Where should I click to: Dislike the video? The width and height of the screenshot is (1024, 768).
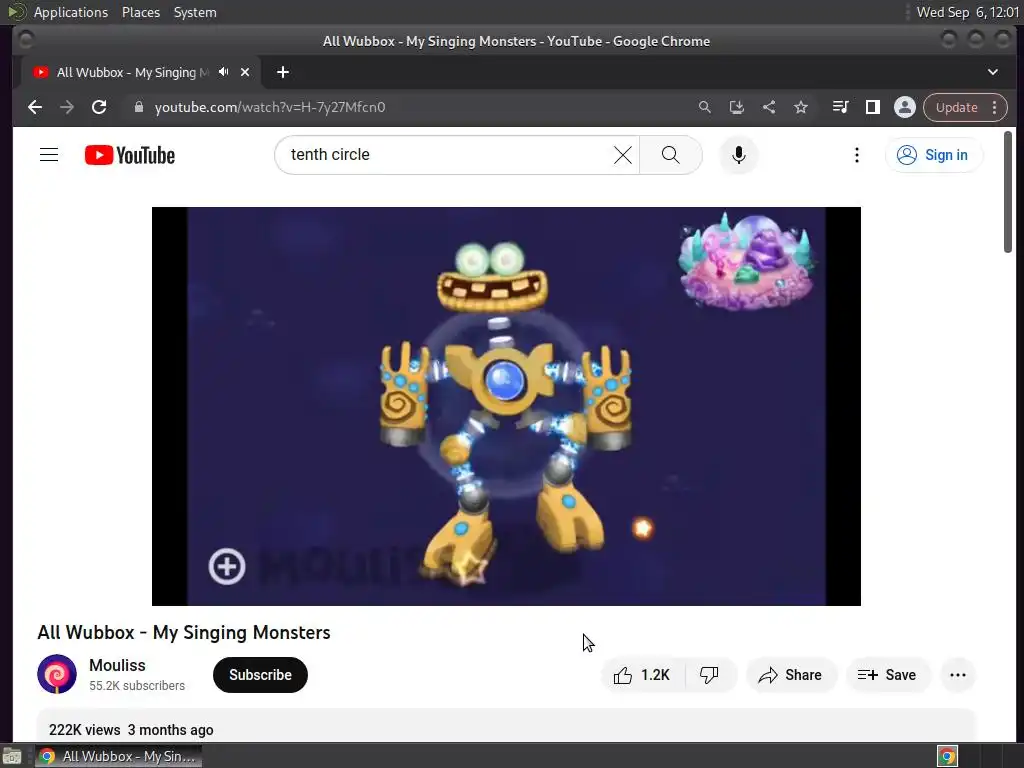pos(709,675)
